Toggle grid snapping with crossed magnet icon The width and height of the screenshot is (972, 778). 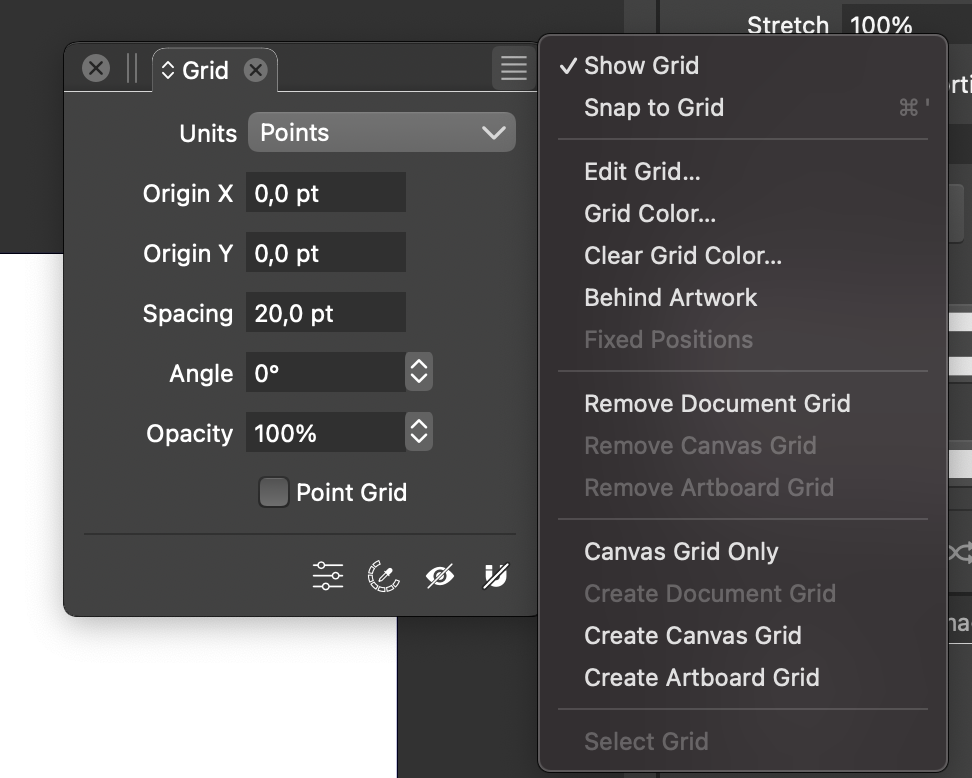(x=495, y=576)
